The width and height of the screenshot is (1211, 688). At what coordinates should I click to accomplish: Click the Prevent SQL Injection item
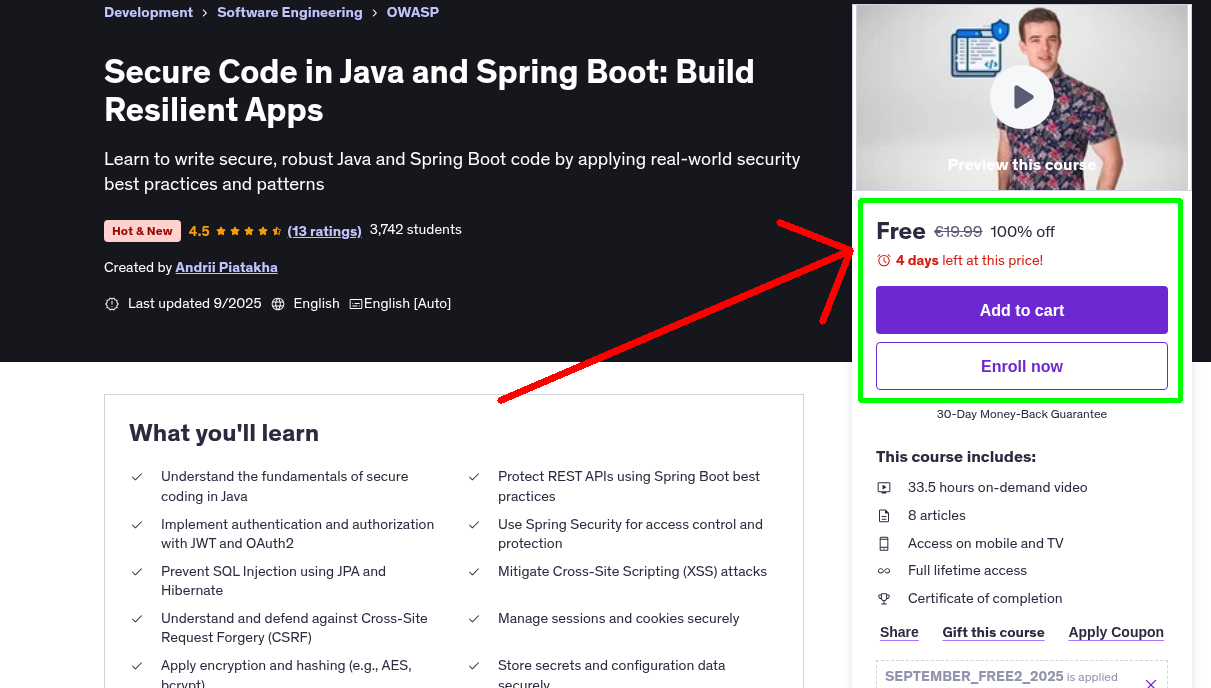(x=273, y=581)
